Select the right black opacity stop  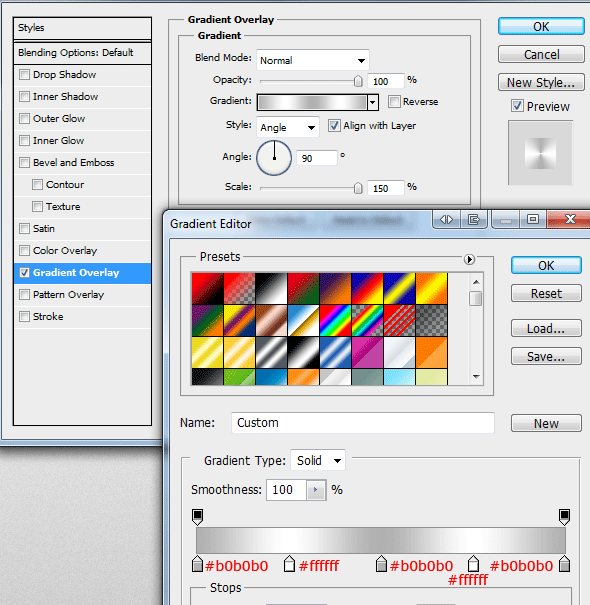pyautogui.click(x=564, y=517)
